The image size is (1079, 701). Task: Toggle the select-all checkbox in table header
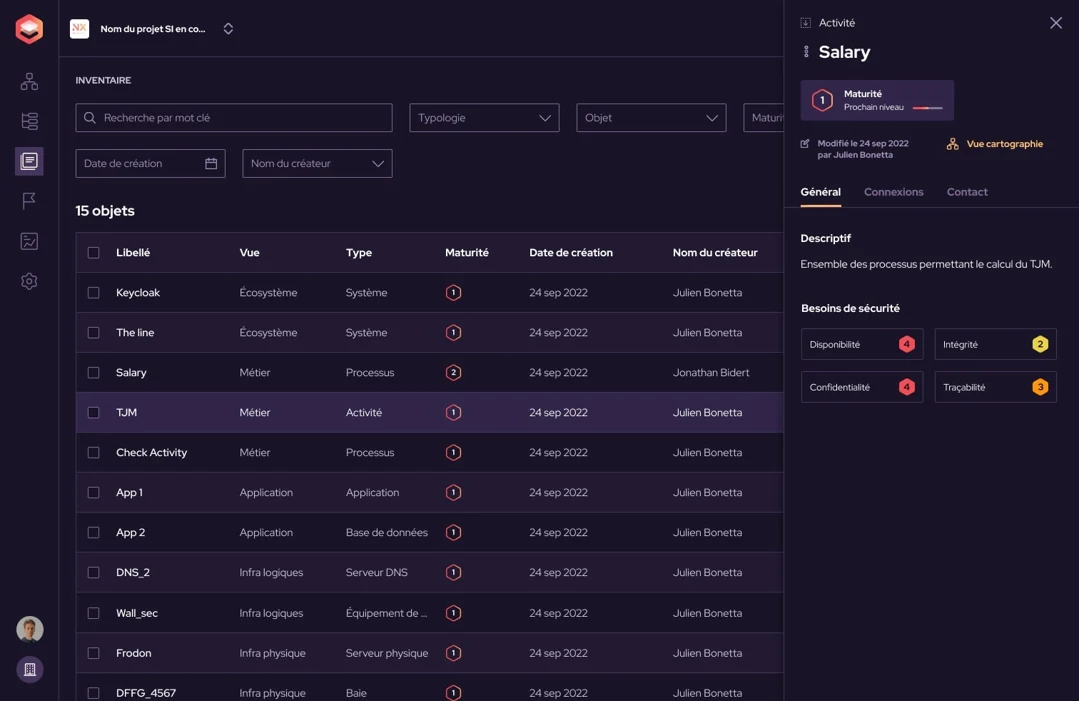94,252
